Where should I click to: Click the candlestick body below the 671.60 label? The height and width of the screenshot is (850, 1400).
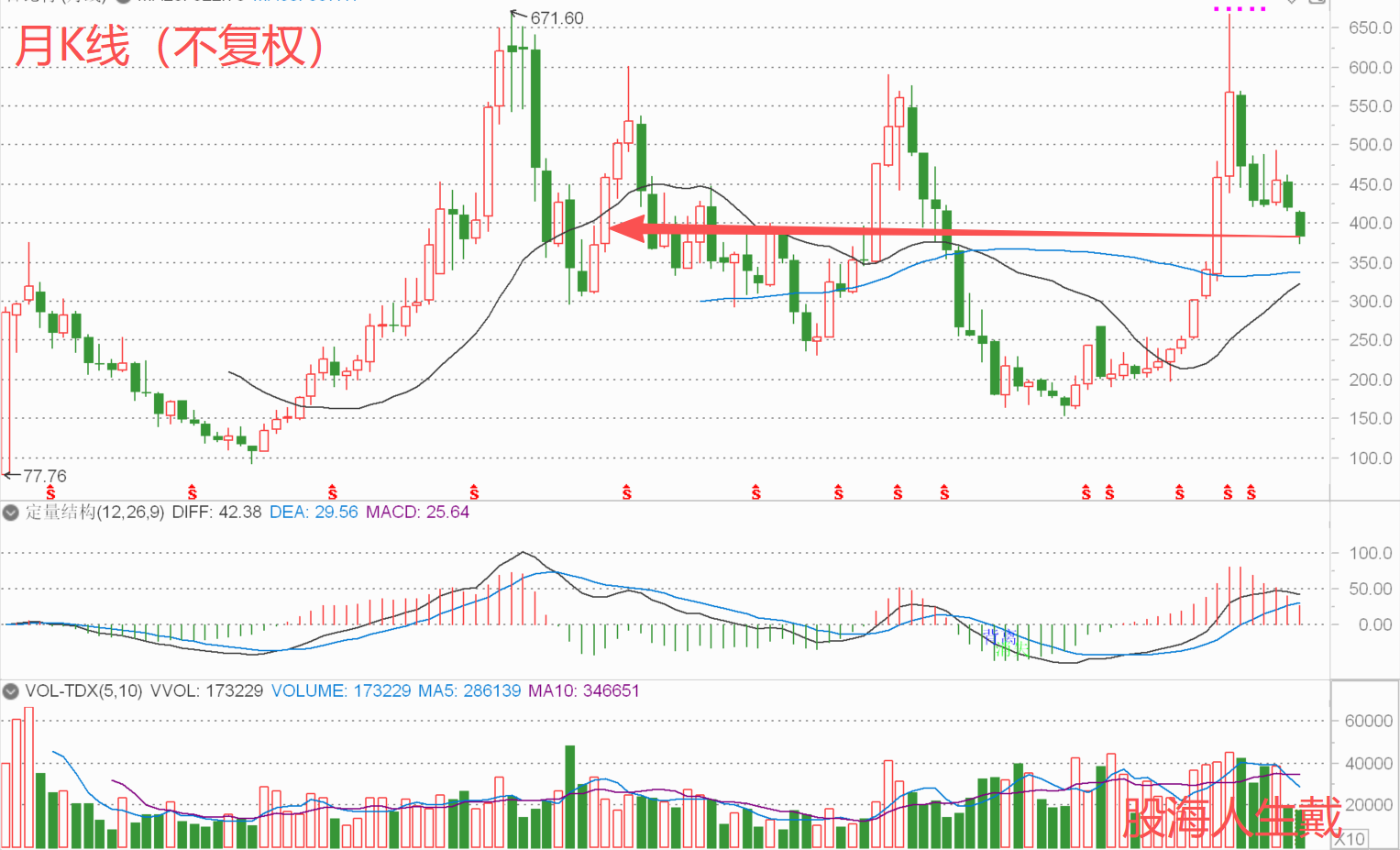513,47
